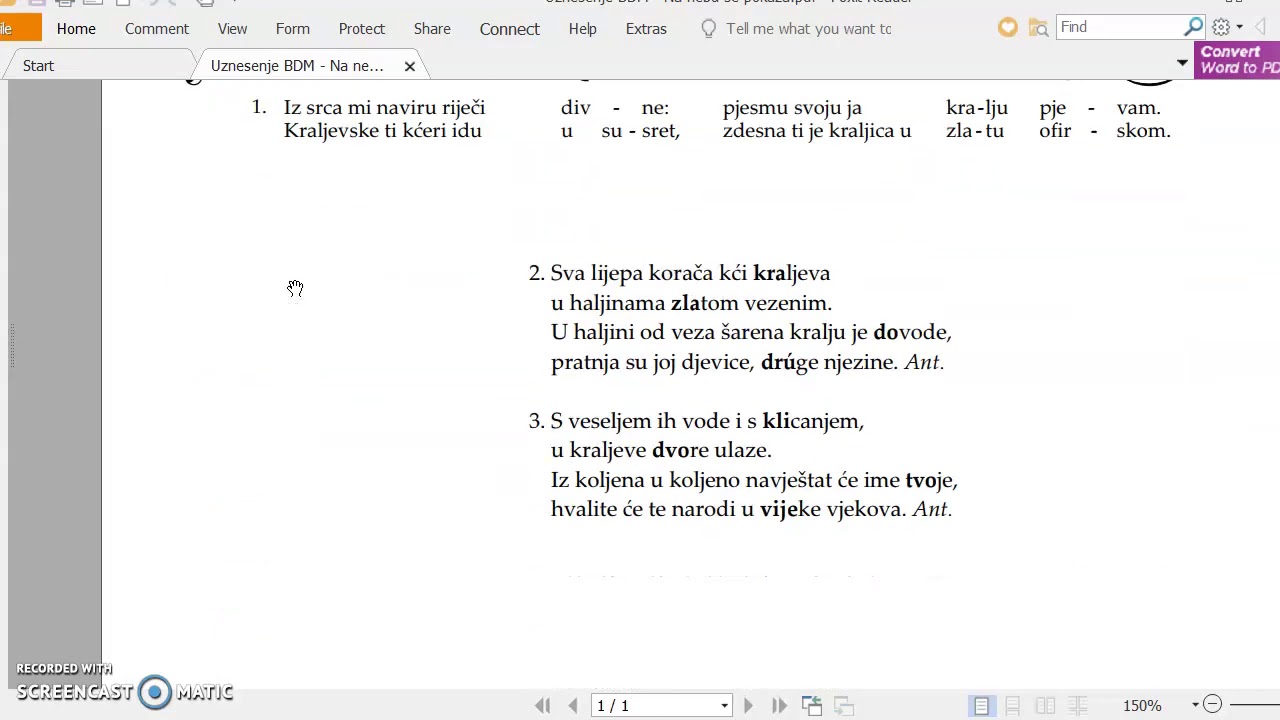The width and height of the screenshot is (1280, 720).
Task: Expand the dropdown arrow next to gear
Action: [1240, 28]
